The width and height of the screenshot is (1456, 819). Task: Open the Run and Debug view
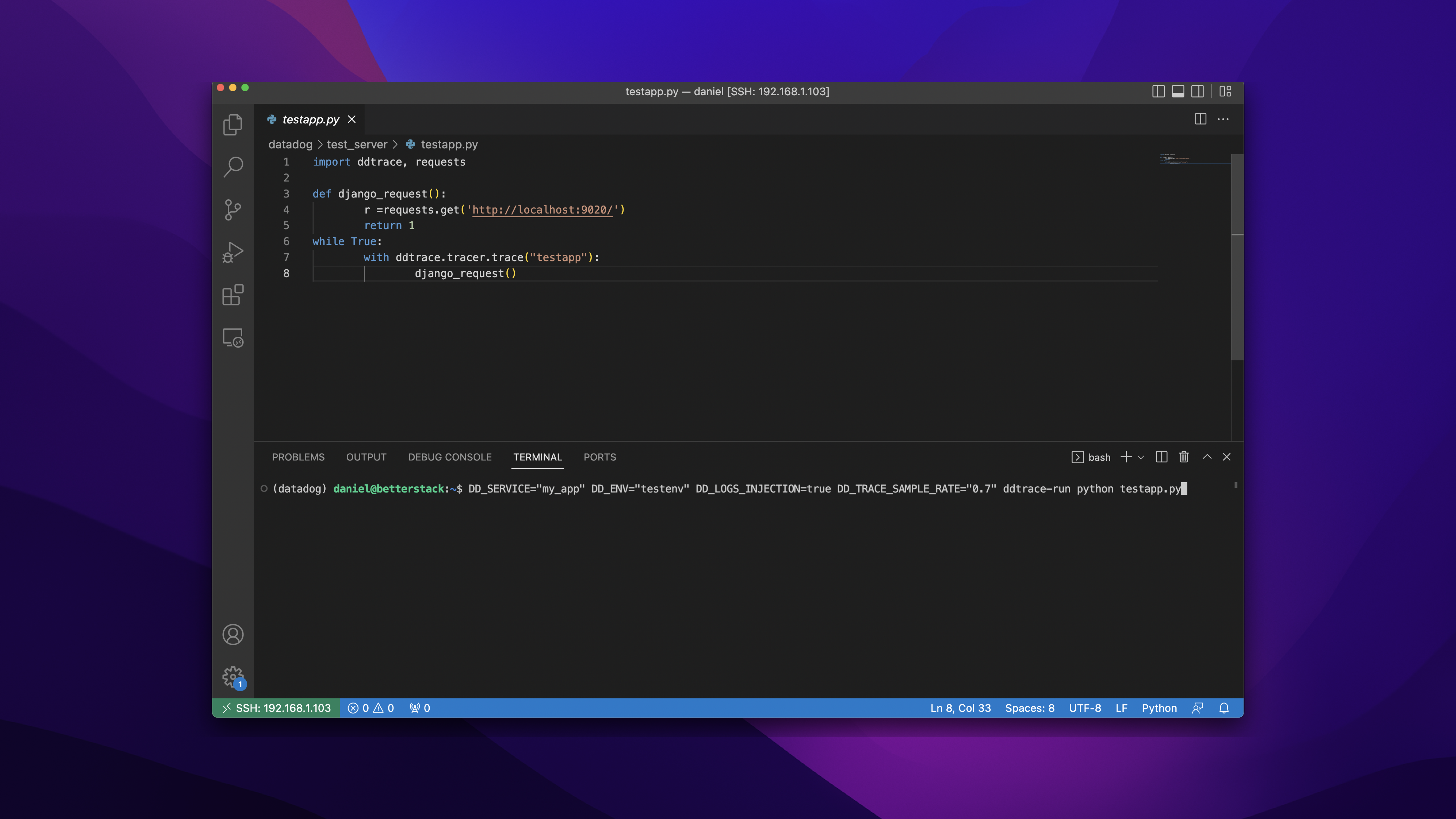coord(233,252)
